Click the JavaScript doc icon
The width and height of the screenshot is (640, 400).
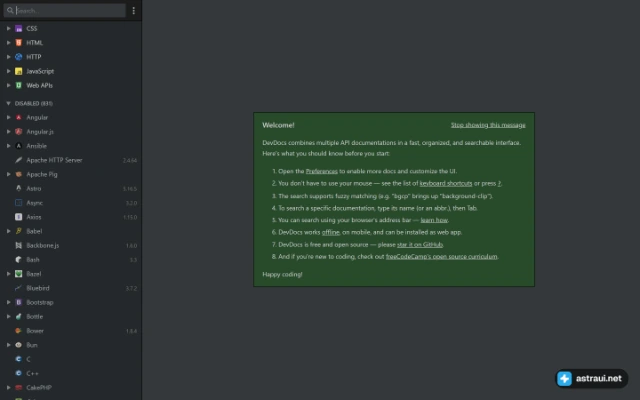(x=18, y=71)
